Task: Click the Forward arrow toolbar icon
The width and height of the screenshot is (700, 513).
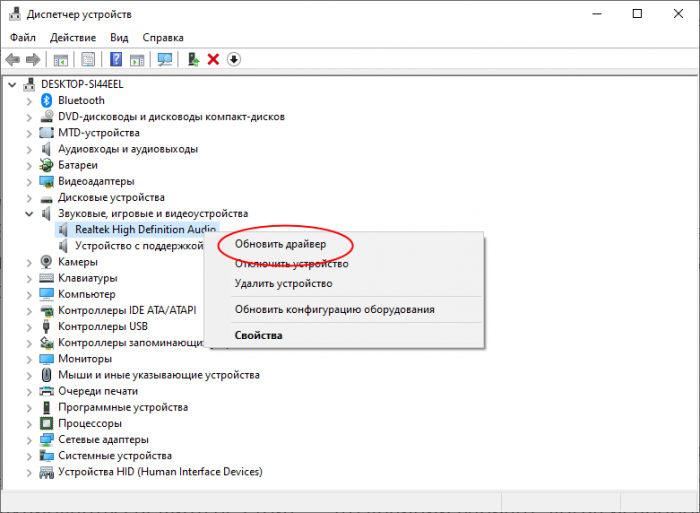Action: pos(33,59)
